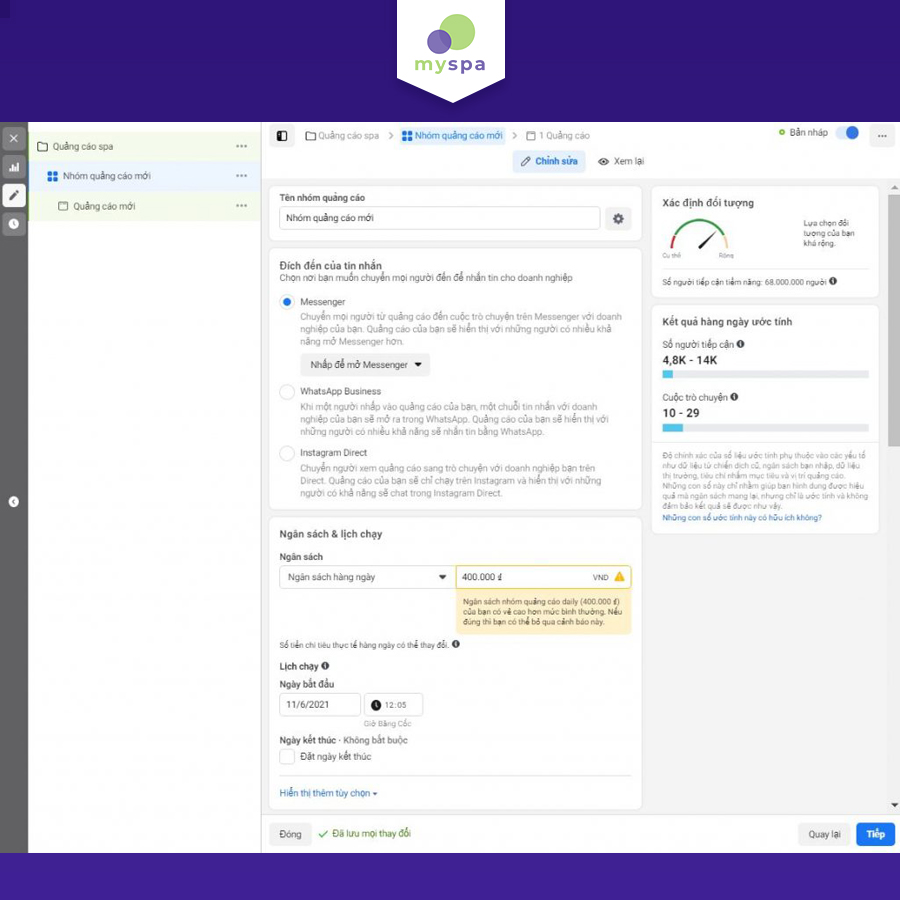900x900 pixels.
Task: Click the Số người tiếp cận progress bar
Action: 765,374
